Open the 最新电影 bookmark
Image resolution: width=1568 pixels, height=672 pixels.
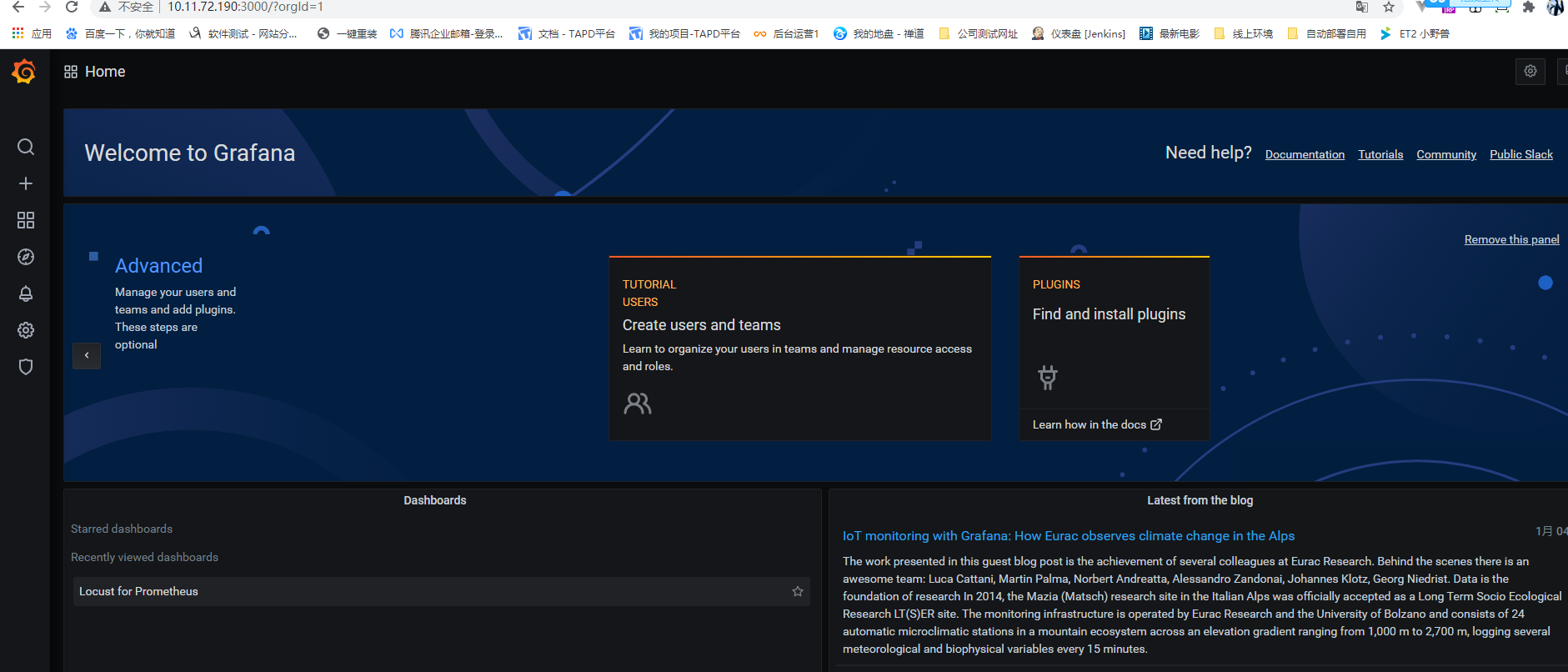(x=1170, y=34)
